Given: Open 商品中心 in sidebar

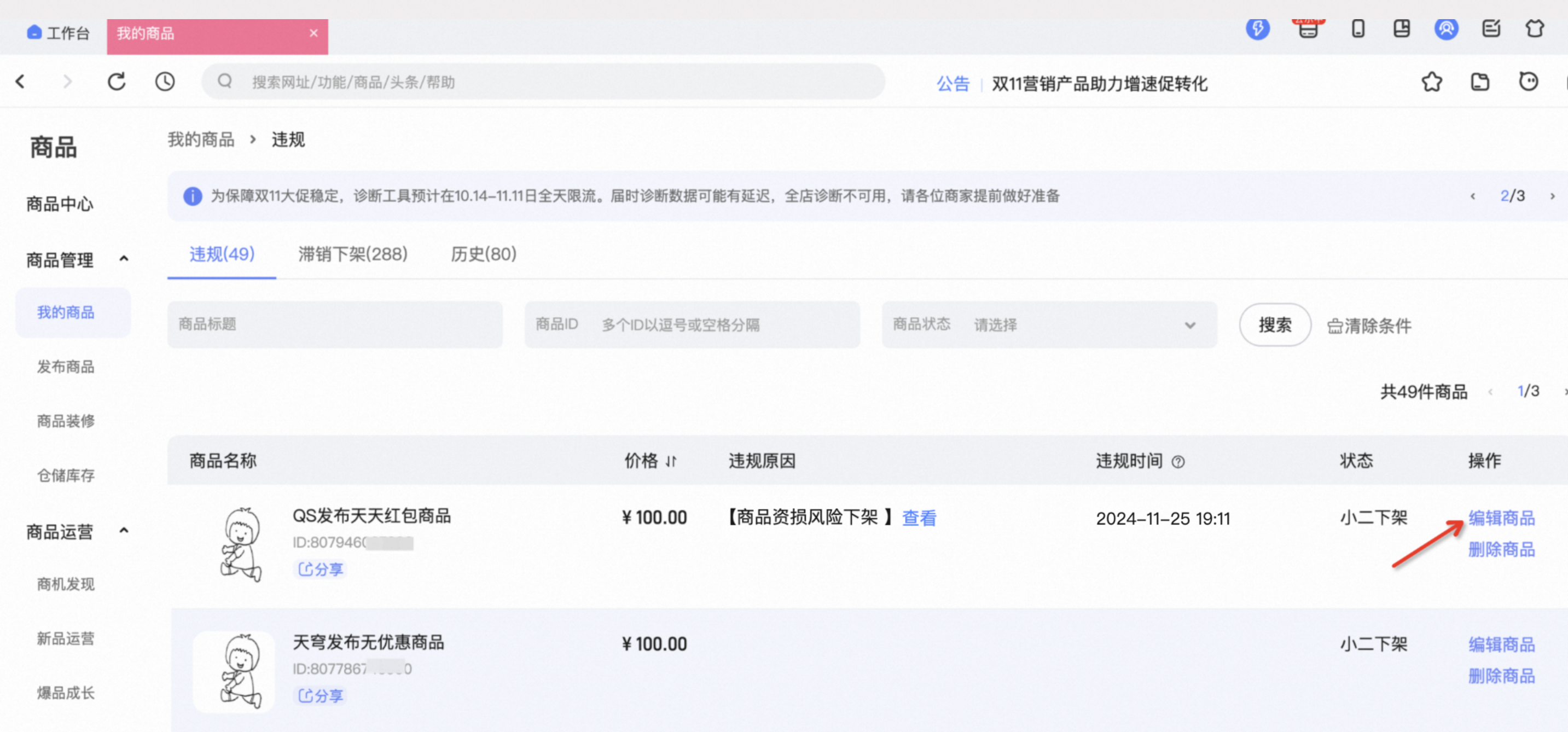Looking at the screenshot, I should pos(60,204).
